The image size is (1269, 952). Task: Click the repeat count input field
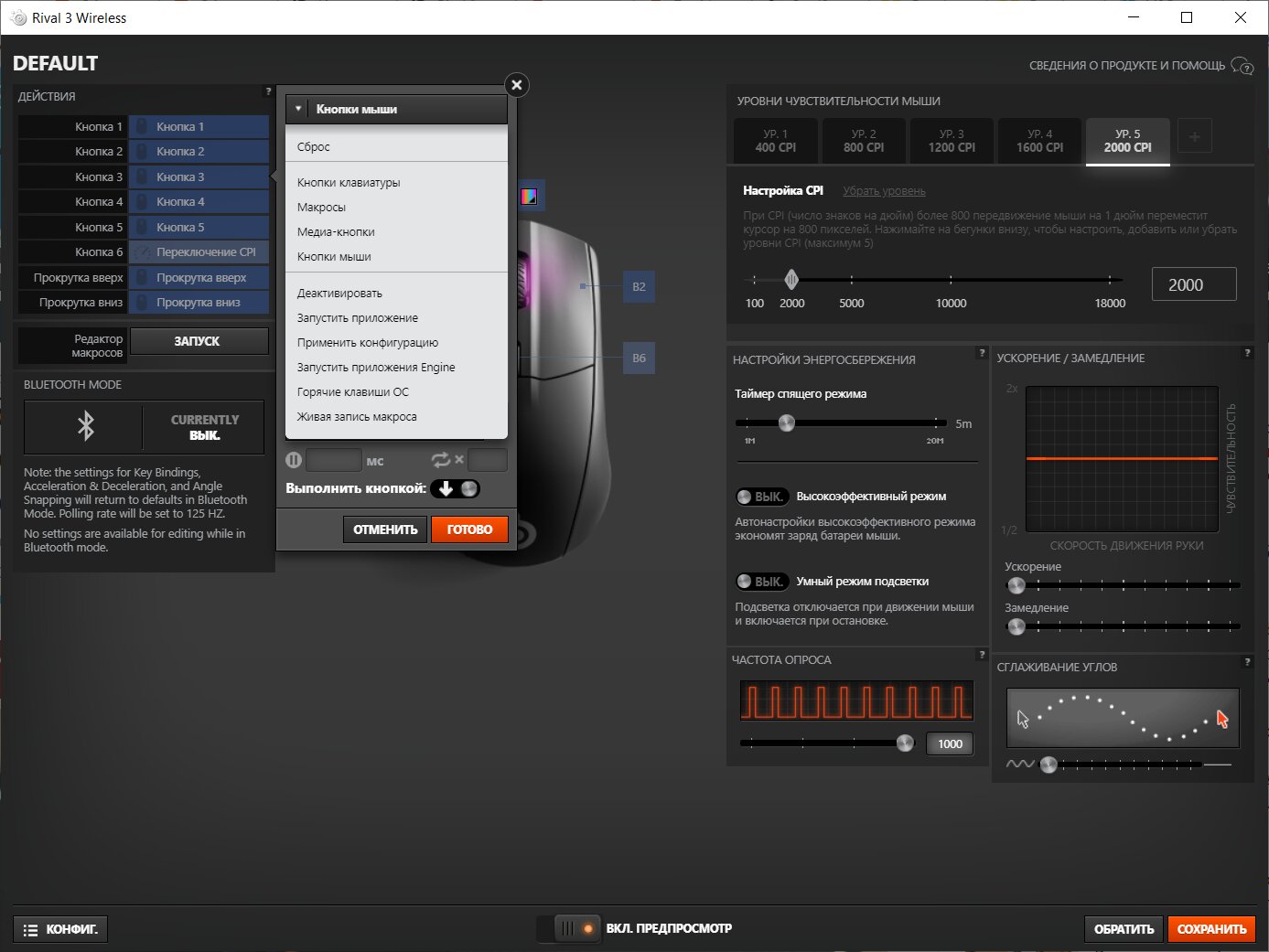487,460
